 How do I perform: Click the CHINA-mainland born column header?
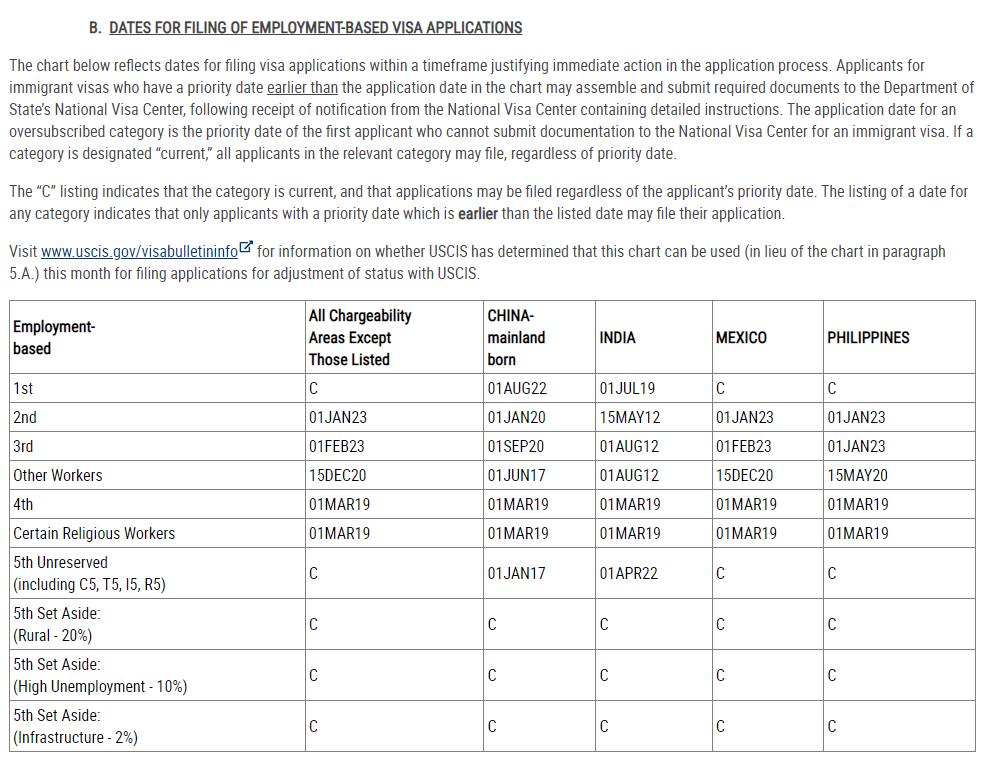[x=516, y=337]
